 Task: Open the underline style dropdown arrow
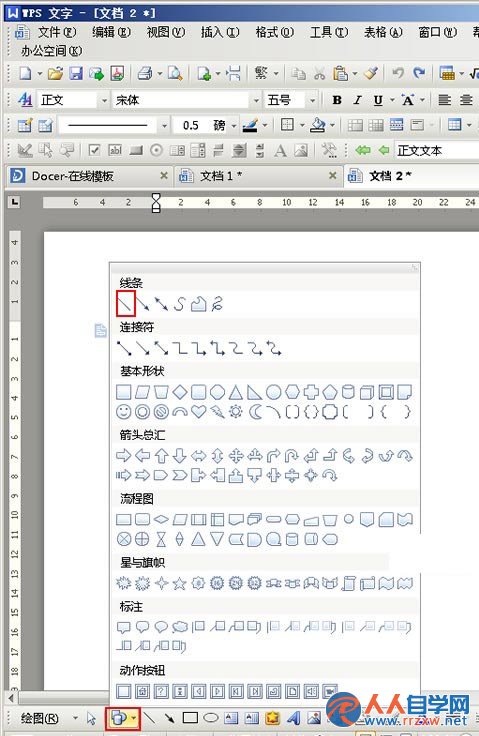(392, 100)
